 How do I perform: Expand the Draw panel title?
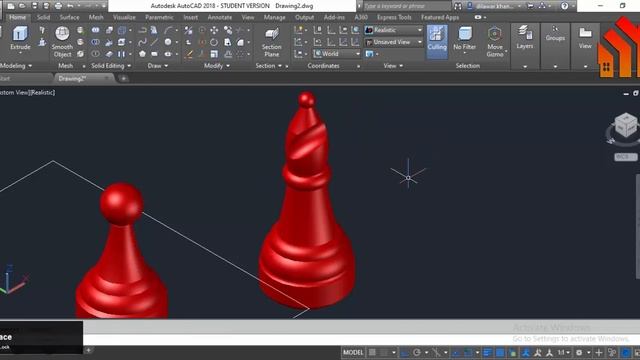[x=157, y=66]
